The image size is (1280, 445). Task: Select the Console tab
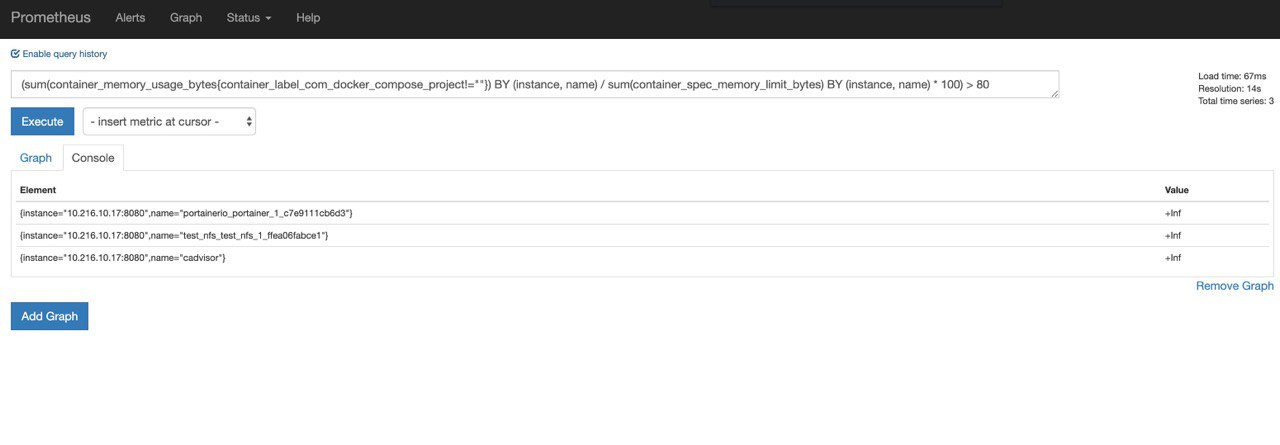click(93, 158)
